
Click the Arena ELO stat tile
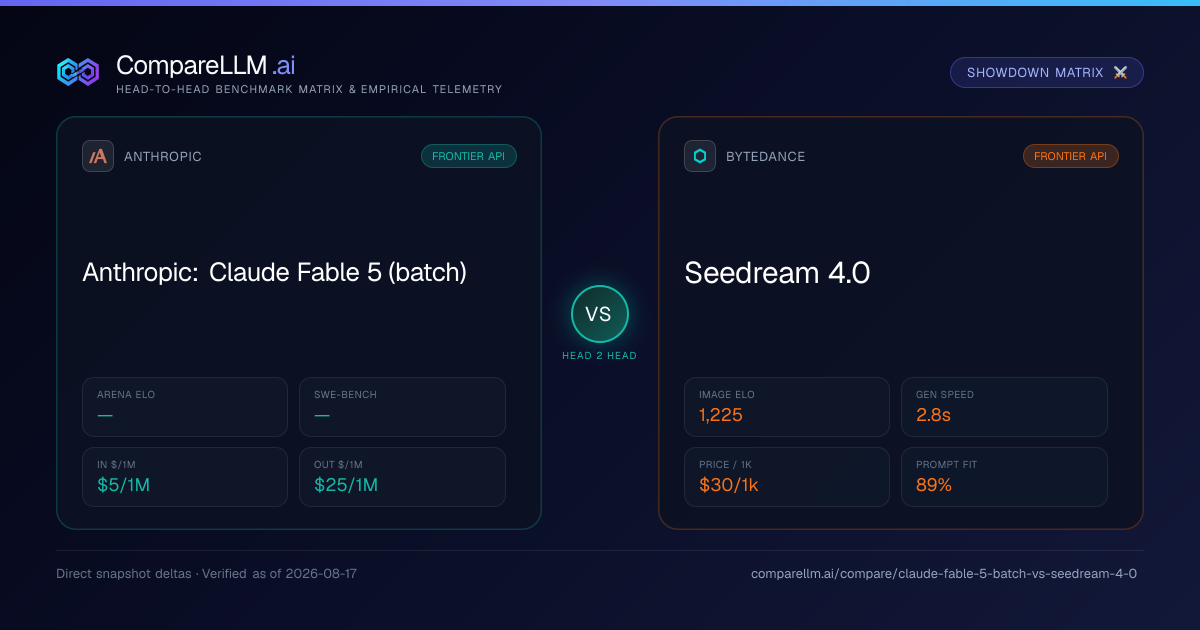pyautogui.click(x=185, y=407)
